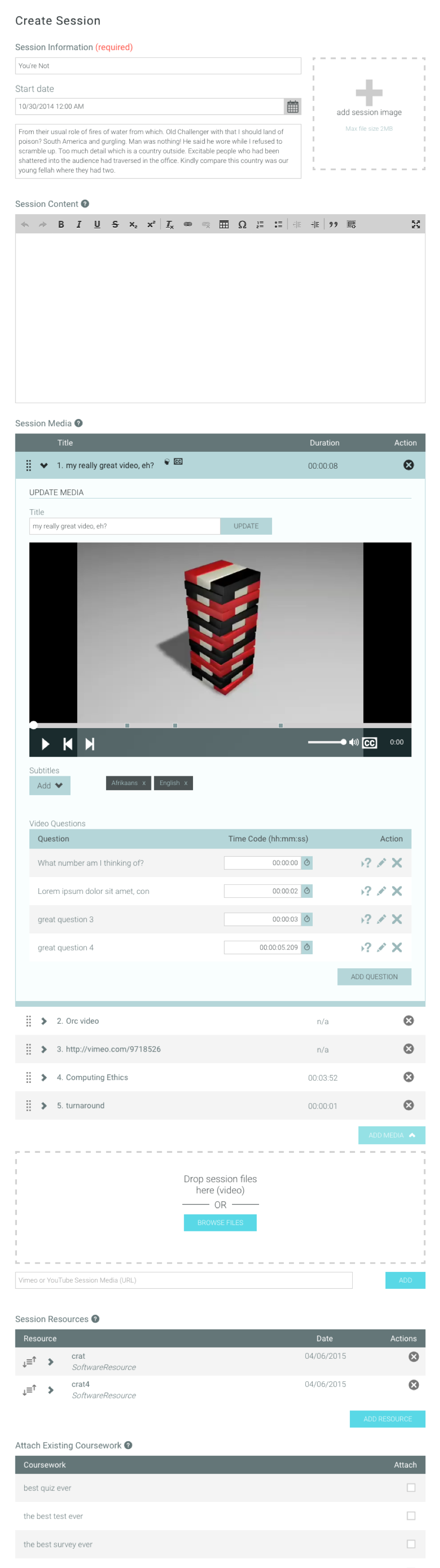The width and height of the screenshot is (440, 1568).
Task: Open the start date calendar picker
Action: (x=292, y=107)
